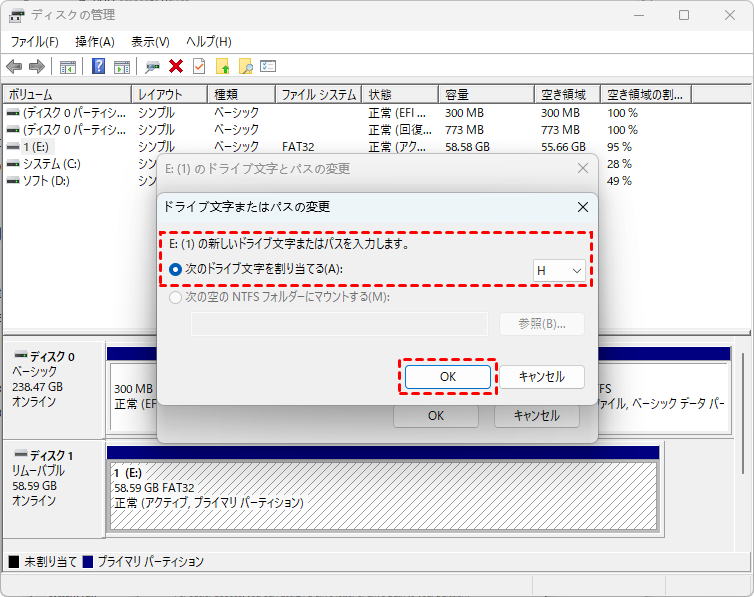754x597 pixels.
Task: Click the connect drive toolbar icon
Action: (152, 66)
